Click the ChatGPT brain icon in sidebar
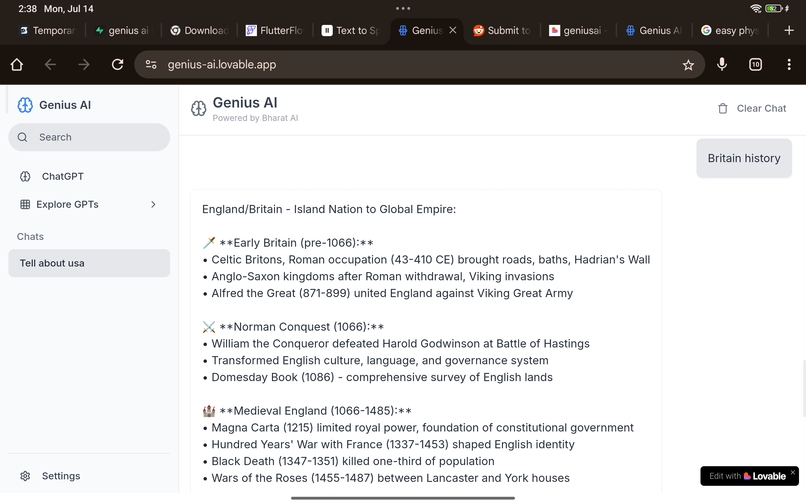The height and width of the screenshot is (504, 806). [25, 176]
